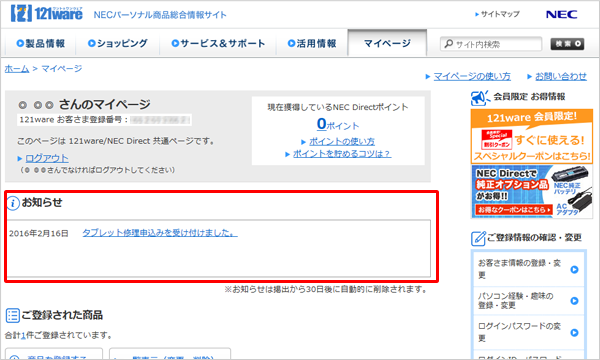The width and height of the screenshot is (600, 360).
Task: Open タブレット修理申込みを受け付けました notice
Action: point(160,233)
